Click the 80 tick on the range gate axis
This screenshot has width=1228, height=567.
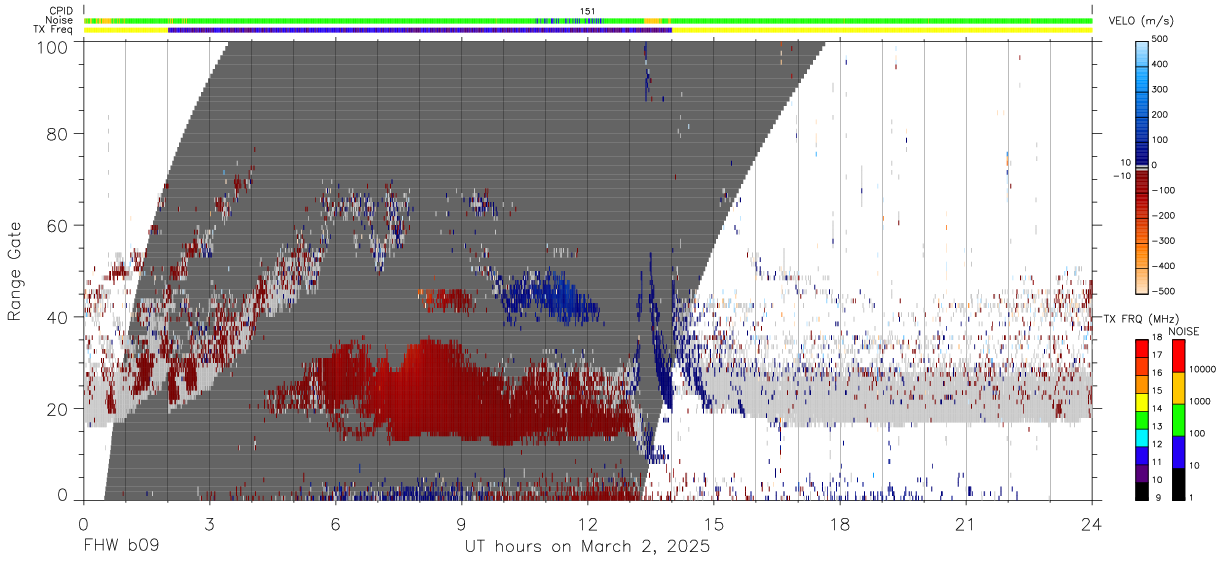tap(58, 134)
